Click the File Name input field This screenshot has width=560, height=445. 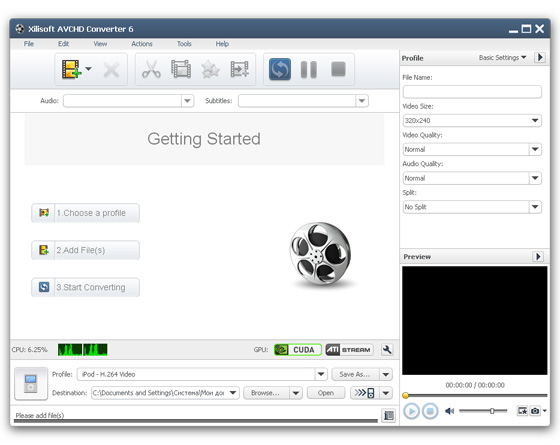472,92
